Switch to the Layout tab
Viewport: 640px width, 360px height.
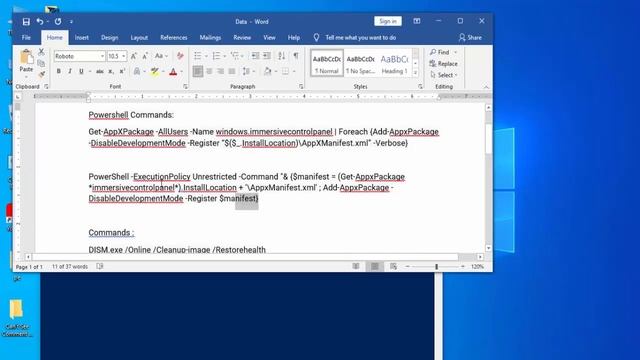139,38
